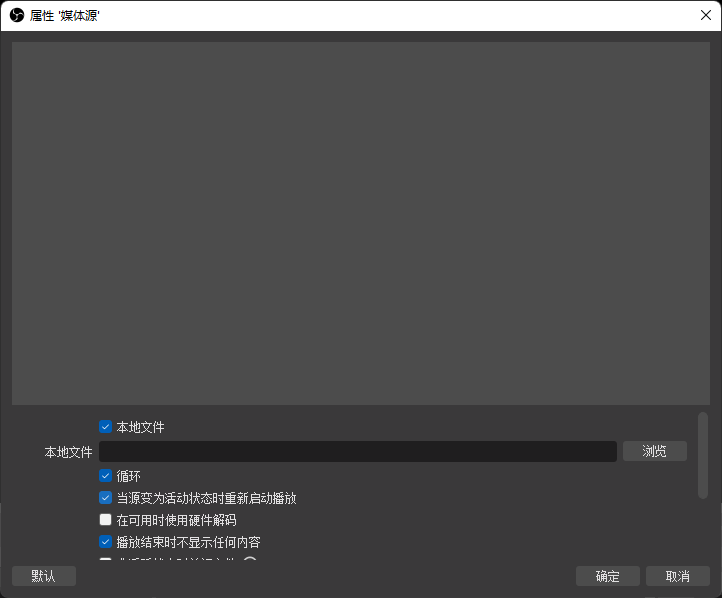Click the OBS logo in the title bar
Image resolution: width=722 pixels, height=598 pixels.
click(17, 15)
